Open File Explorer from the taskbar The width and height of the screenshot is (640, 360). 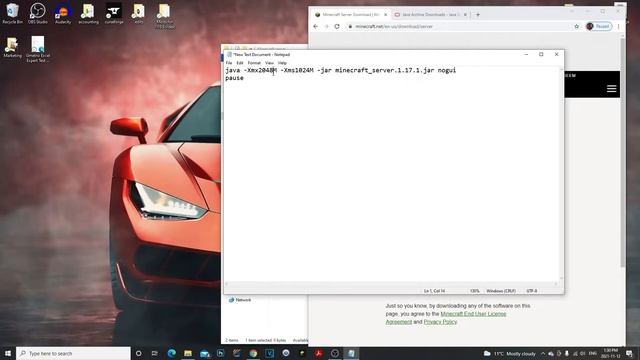(188, 353)
